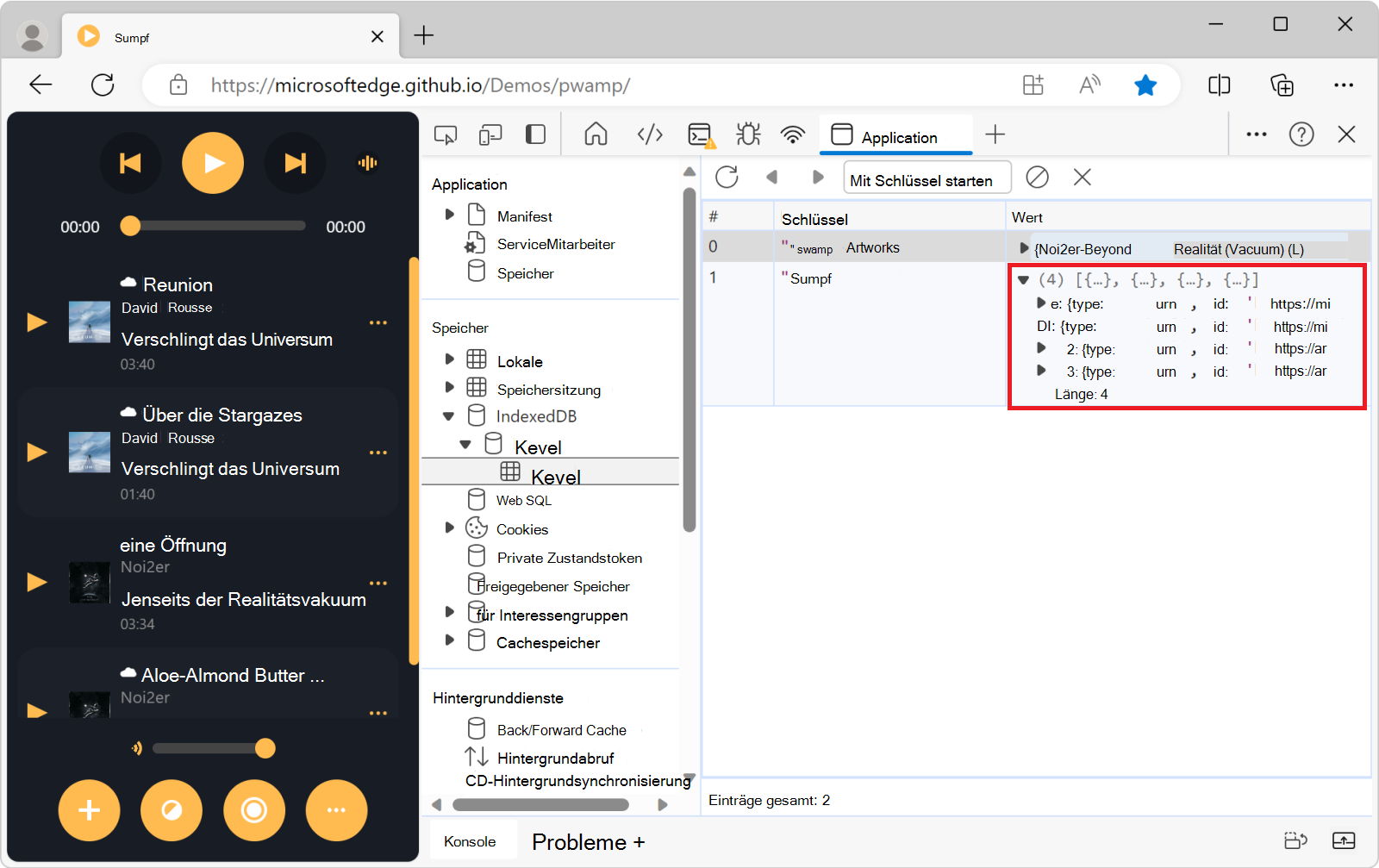The image size is (1379, 868).
Task: Collapse the expanded Sumpf value object
Action: (1024, 279)
